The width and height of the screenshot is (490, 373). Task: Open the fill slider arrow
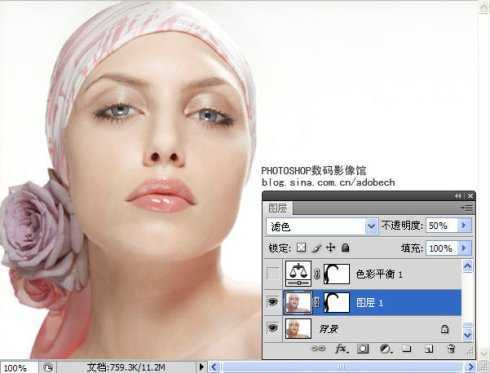[465, 248]
